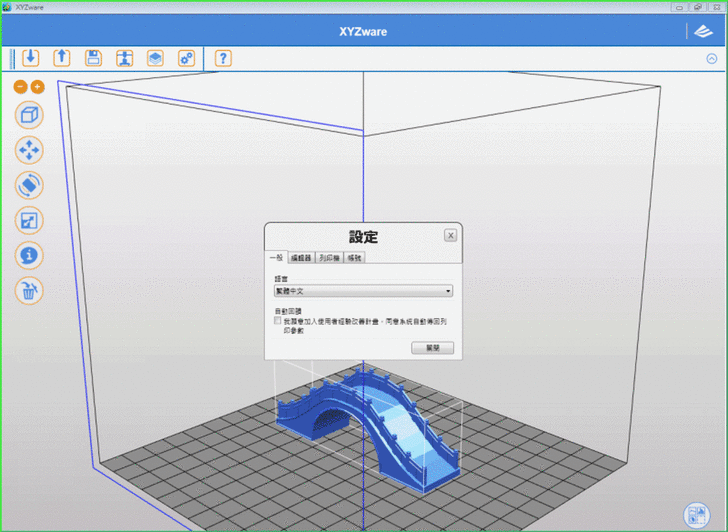The height and width of the screenshot is (532, 728).
Task: Click the Export model toolbar icon
Action: (61, 58)
